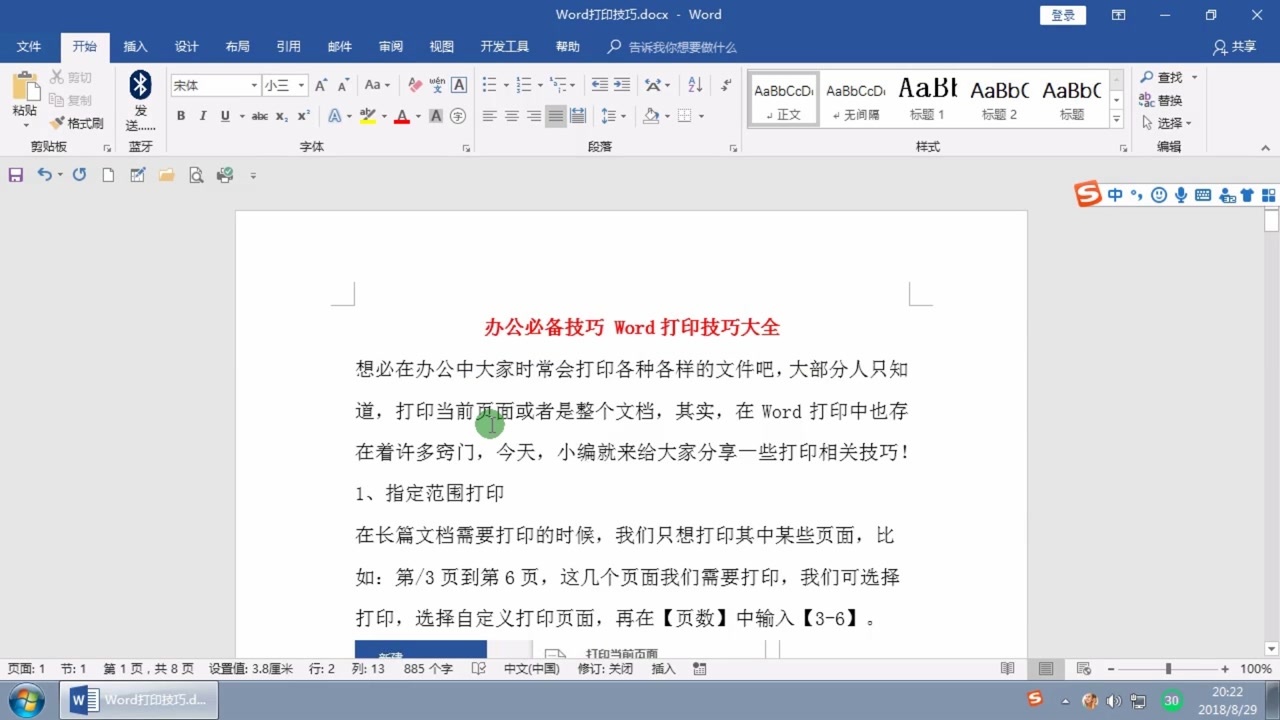This screenshot has width=1280, height=720.
Task: Adjust the zoom slider in status bar
Action: (x=1168, y=669)
